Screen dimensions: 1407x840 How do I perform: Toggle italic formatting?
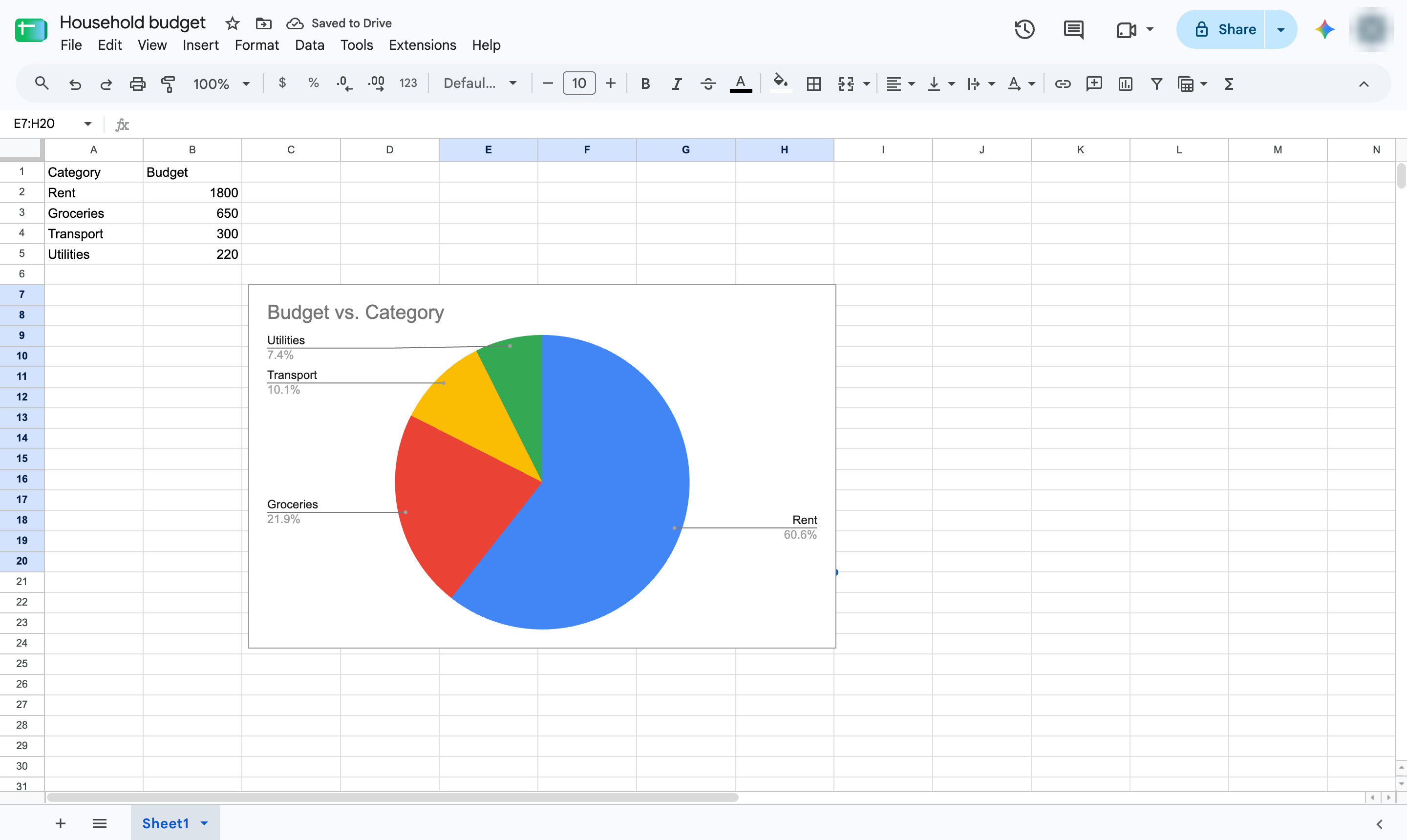[x=677, y=84]
